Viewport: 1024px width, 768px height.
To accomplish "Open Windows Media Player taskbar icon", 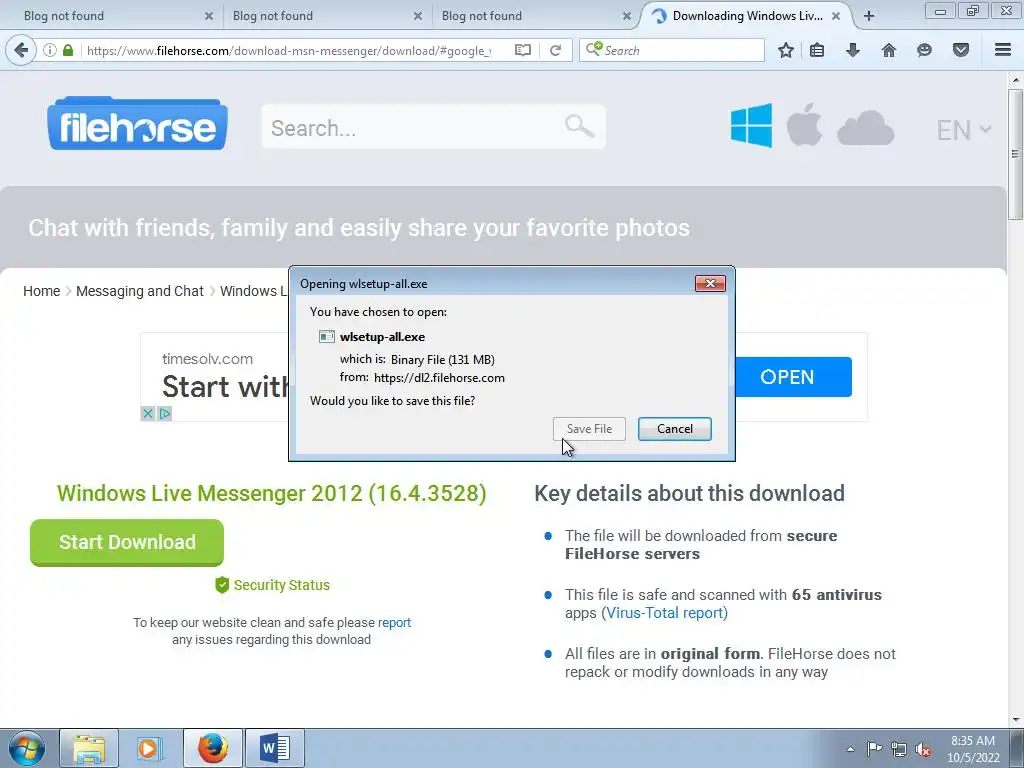I will coord(150,748).
